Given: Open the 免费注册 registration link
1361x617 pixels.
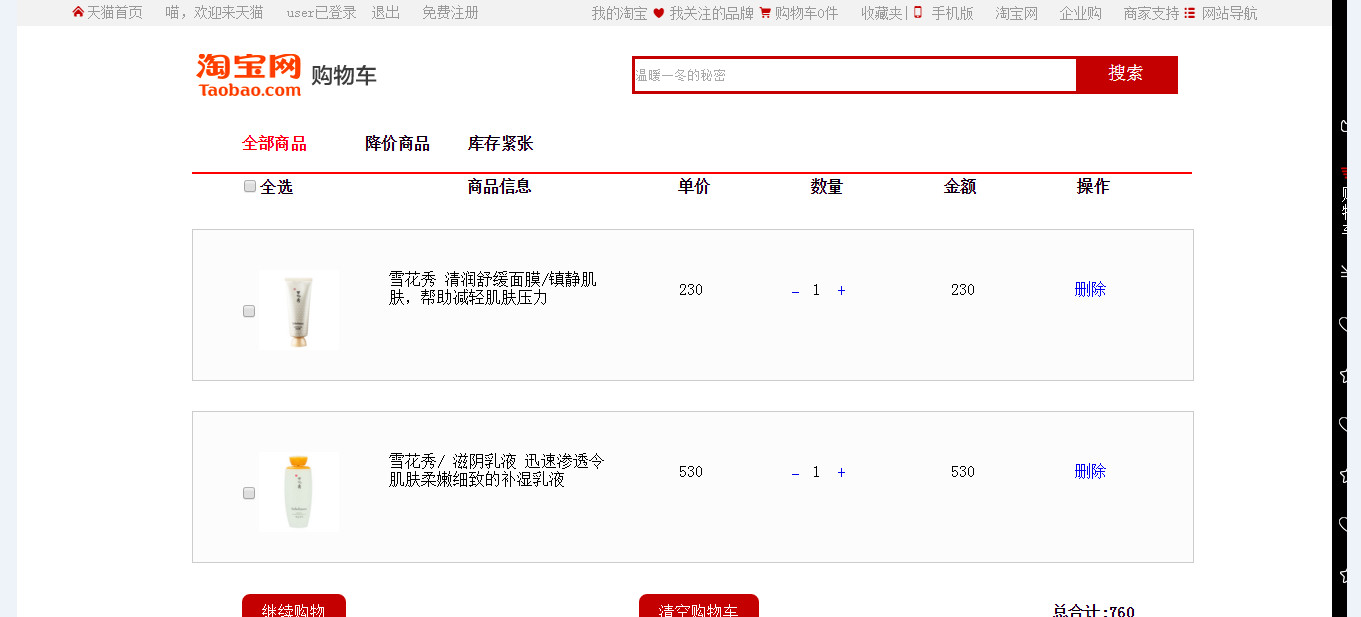Looking at the screenshot, I should [x=450, y=13].
